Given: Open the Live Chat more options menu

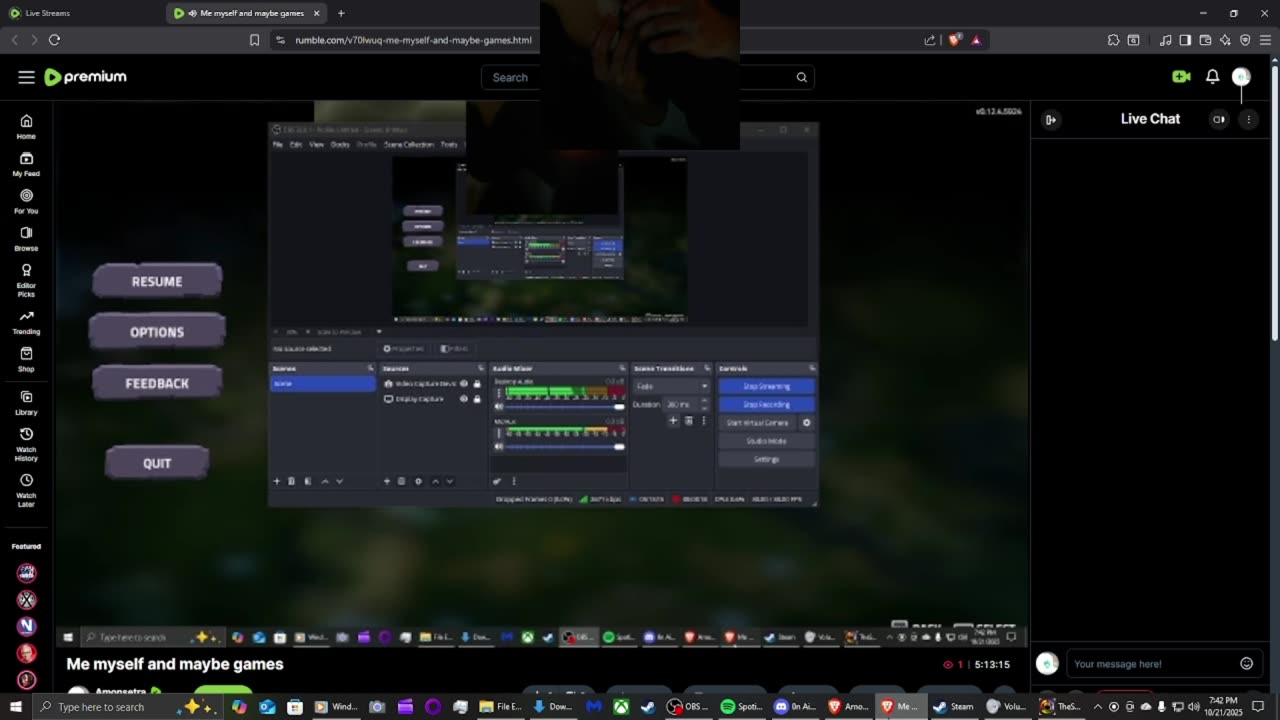Looking at the screenshot, I should click(x=1248, y=119).
